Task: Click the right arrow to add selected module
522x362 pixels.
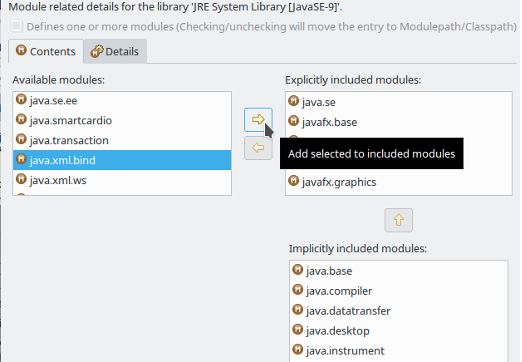Action: pyautogui.click(x=258, y=120)
